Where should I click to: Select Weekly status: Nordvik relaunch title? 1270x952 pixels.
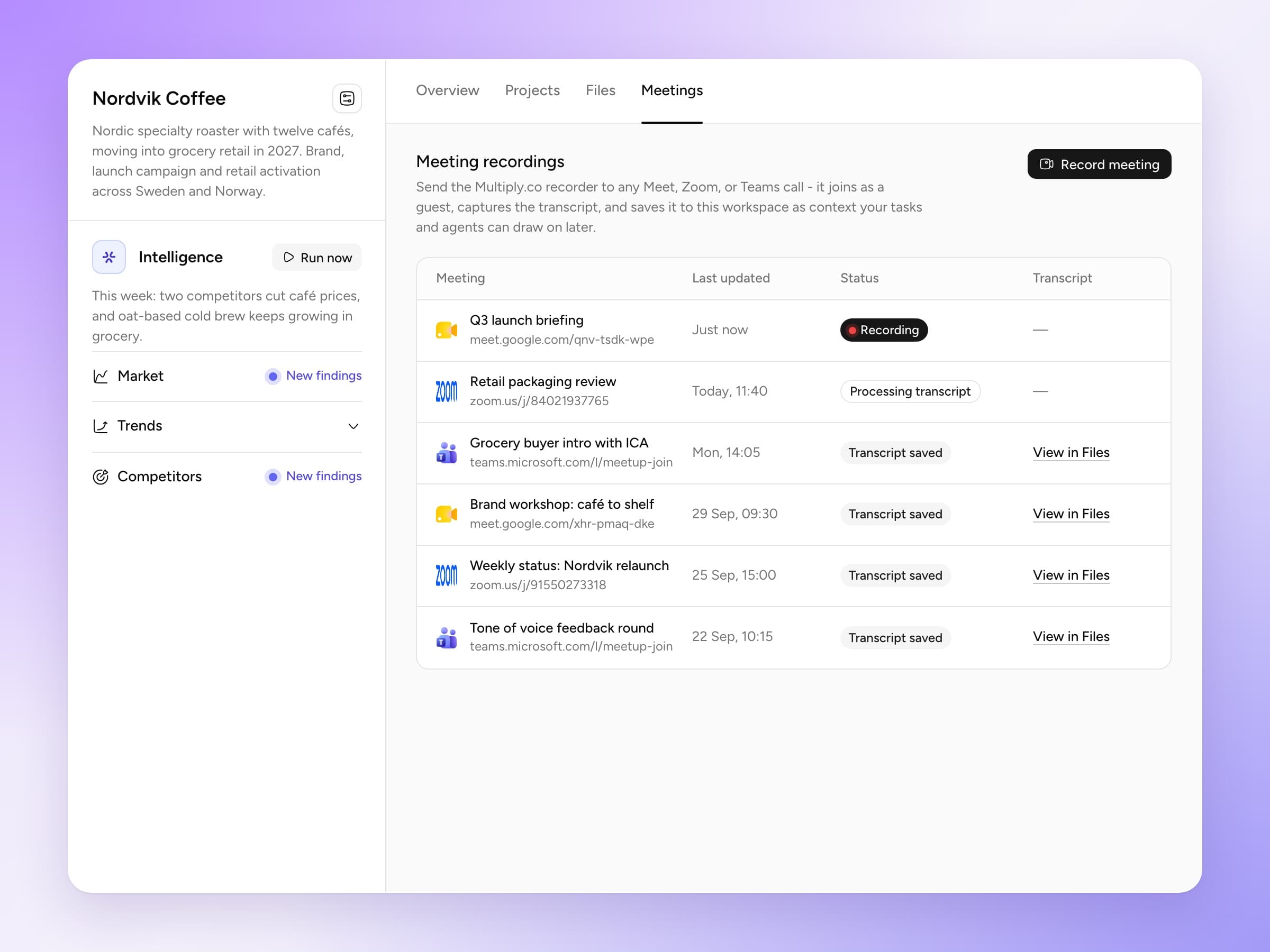tap(569, 566)
